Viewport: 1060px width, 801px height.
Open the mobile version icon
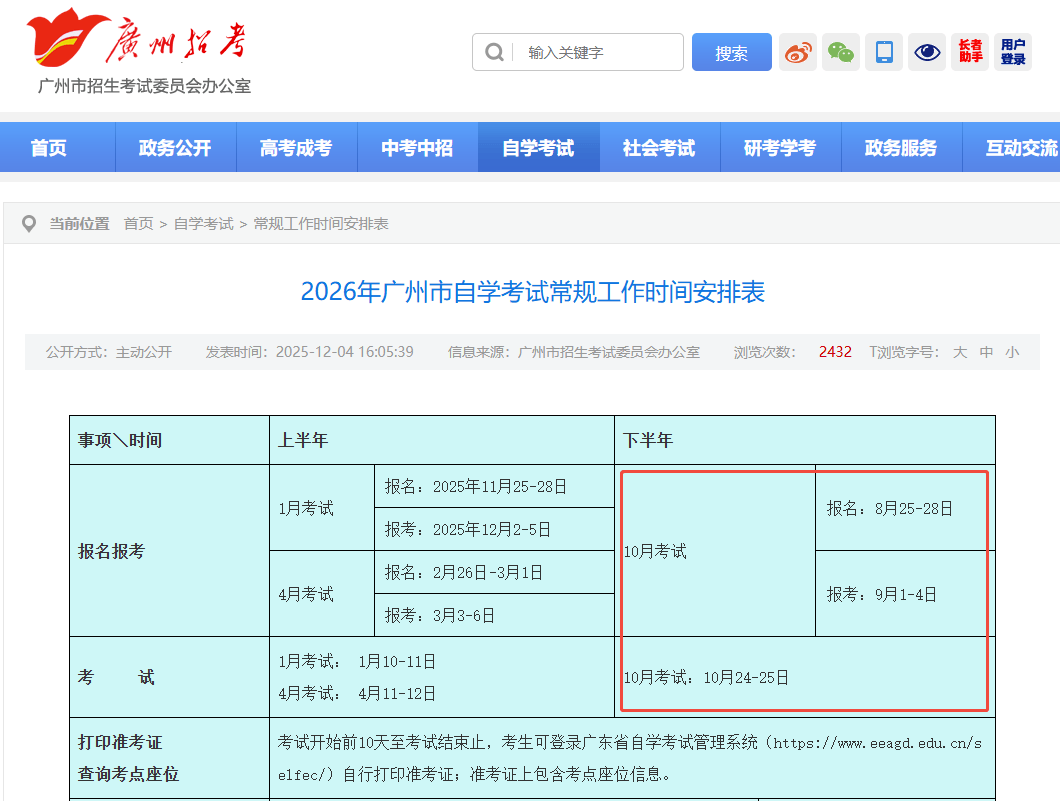(884, 52)
